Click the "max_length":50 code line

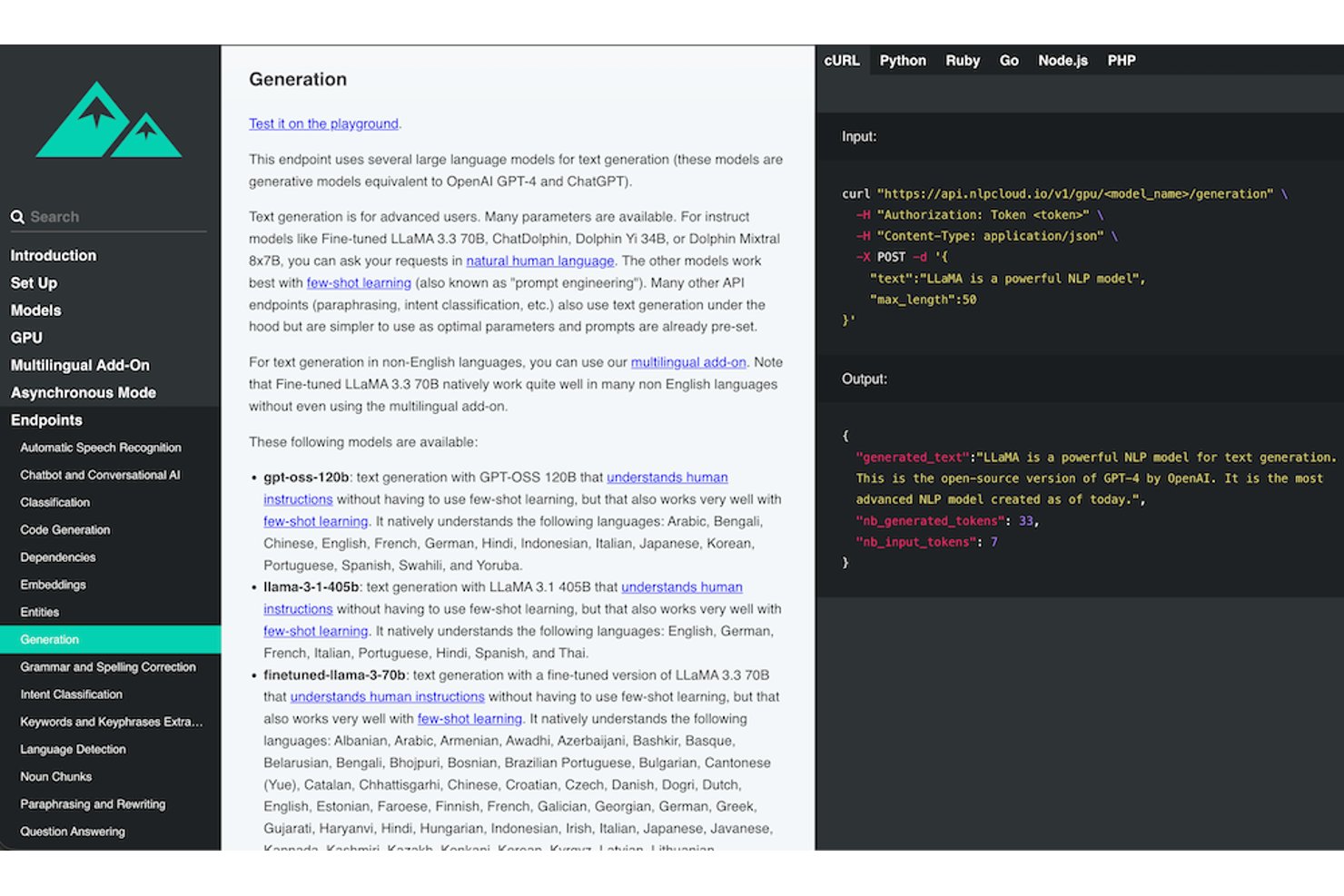[924, 300]
